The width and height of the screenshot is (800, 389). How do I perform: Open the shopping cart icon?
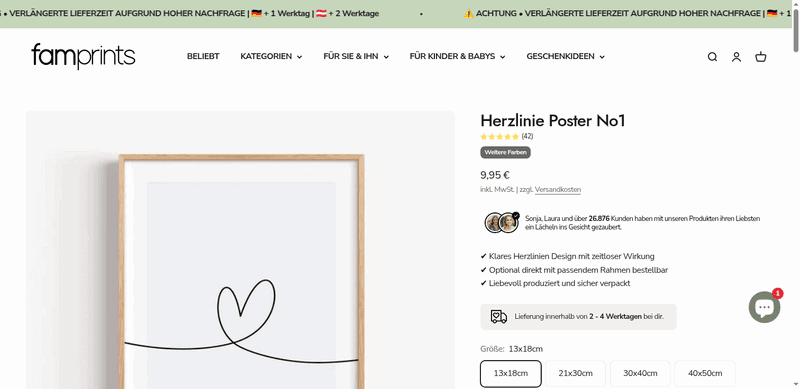761,57
